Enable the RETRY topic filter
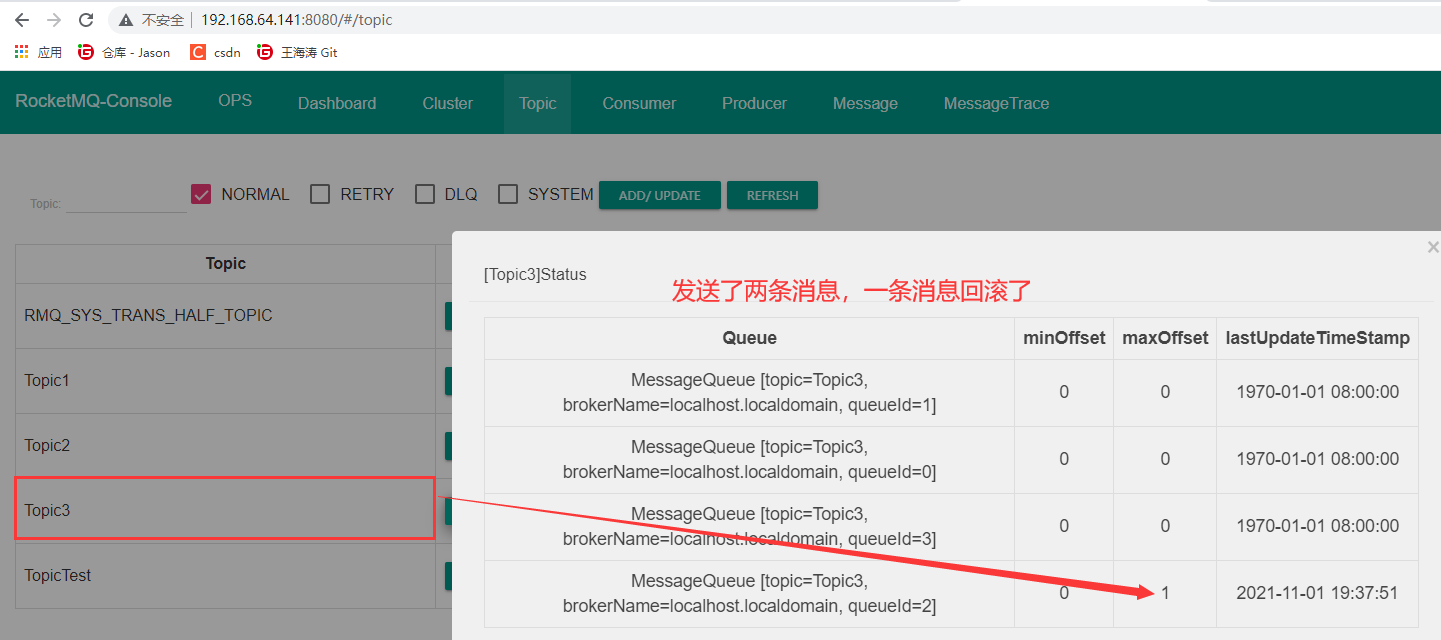 [320, 193]
